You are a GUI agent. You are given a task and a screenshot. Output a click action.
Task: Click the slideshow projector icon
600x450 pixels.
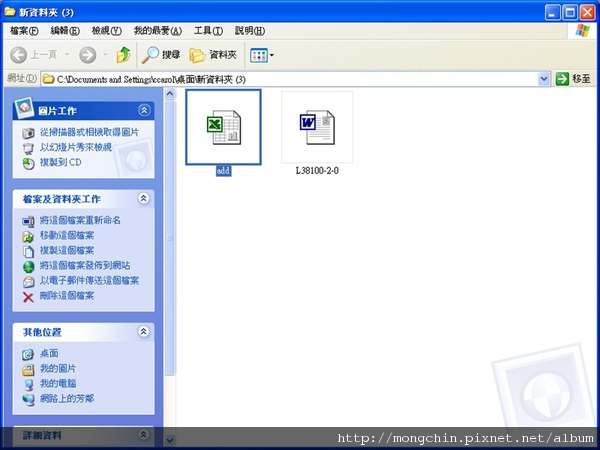(x=28, y=148)
